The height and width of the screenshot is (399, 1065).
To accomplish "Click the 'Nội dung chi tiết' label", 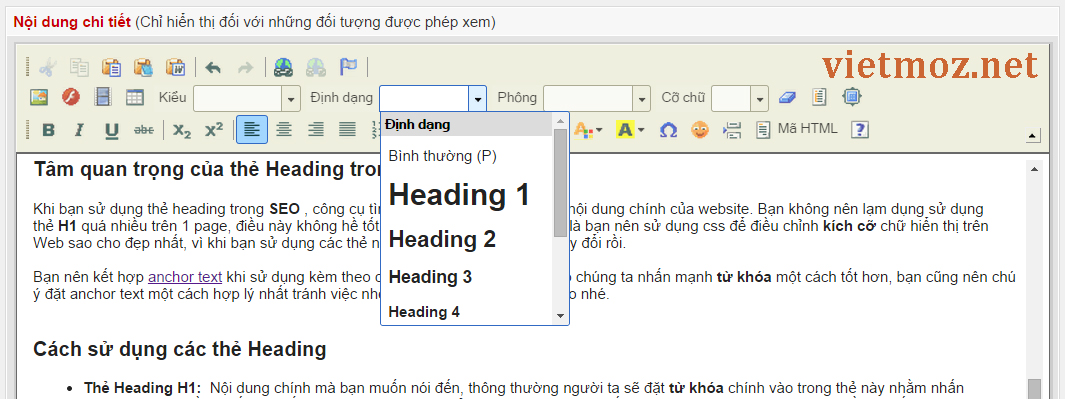I will point(72,22).
